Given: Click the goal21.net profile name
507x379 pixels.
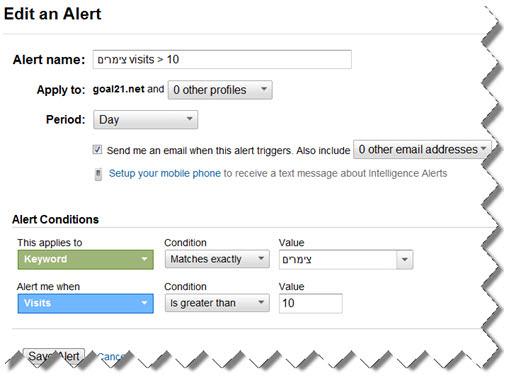Looking at the screenshot, I should 119,89.
